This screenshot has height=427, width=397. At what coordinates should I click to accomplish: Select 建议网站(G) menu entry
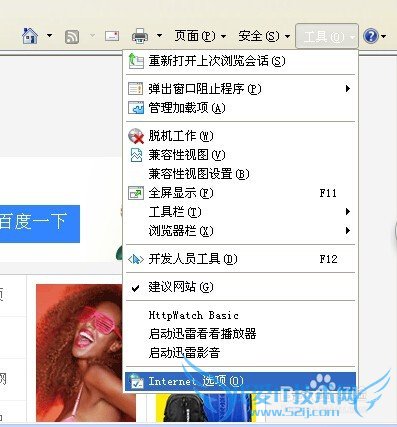[x=240, y=287]
